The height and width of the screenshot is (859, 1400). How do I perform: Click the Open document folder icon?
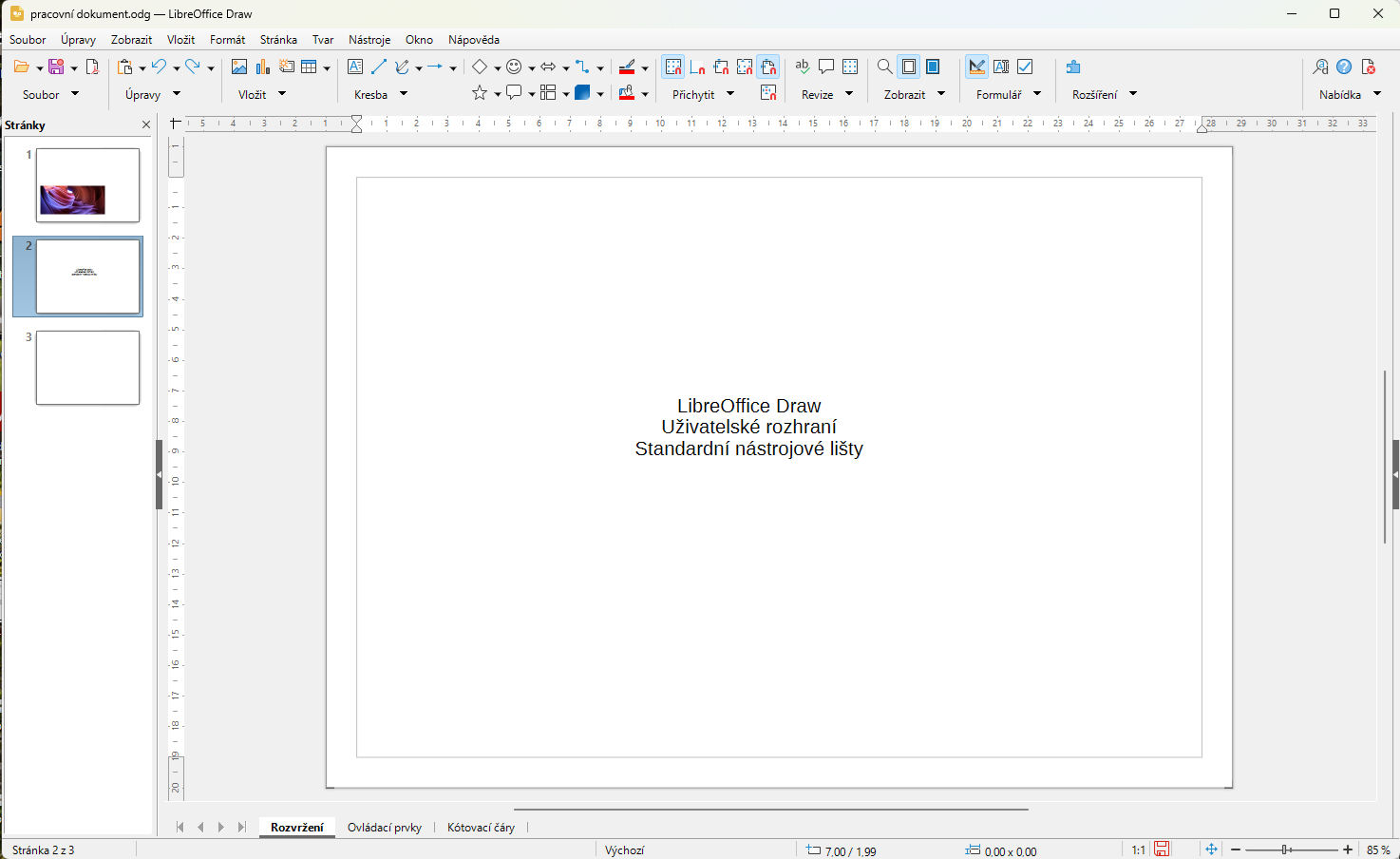pos(21,67)
